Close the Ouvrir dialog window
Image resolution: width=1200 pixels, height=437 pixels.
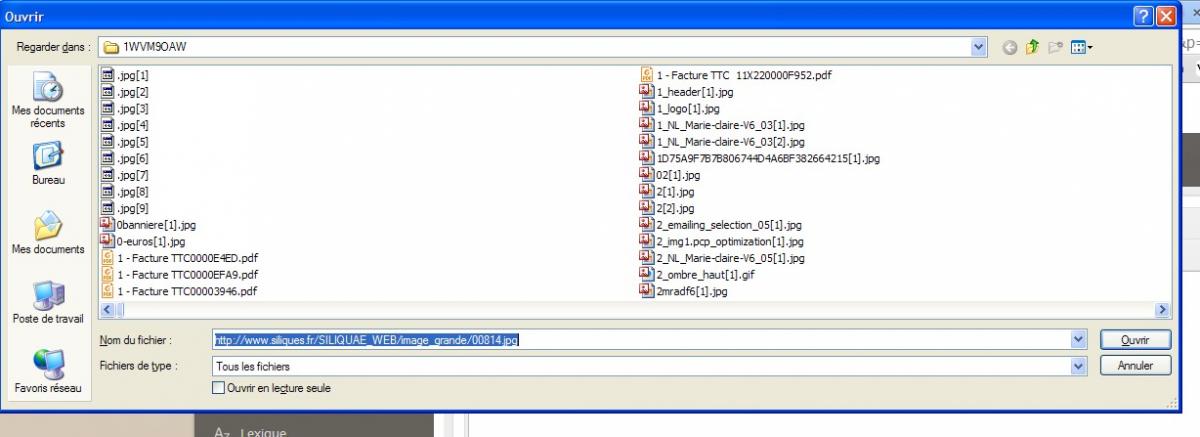[1166, 16]
